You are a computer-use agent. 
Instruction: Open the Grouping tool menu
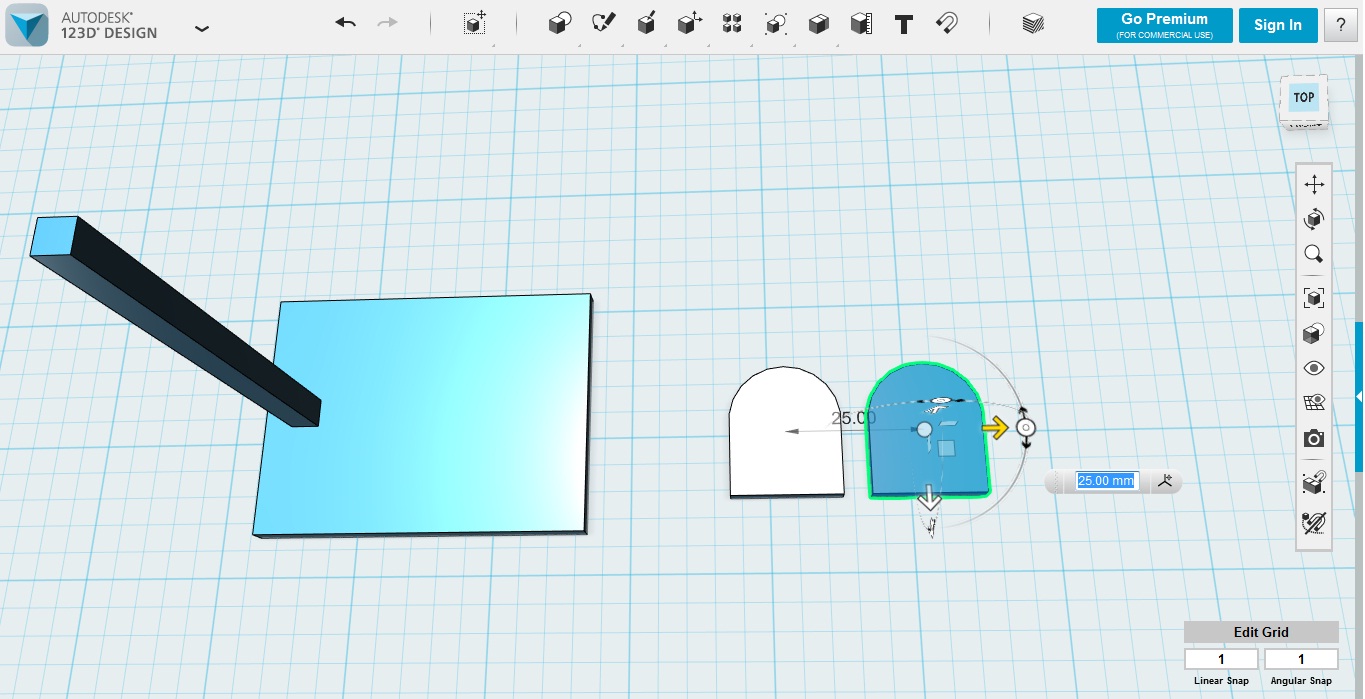775,24
